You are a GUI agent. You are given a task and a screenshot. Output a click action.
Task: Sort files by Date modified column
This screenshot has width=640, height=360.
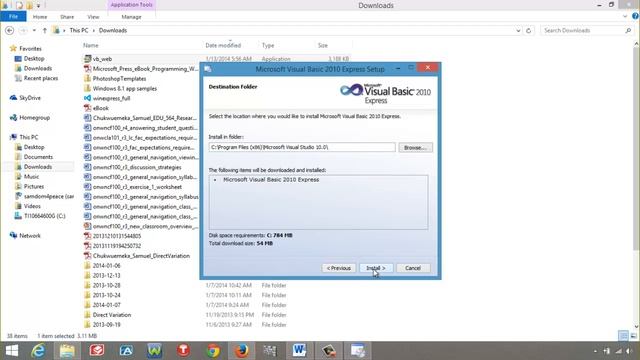click(223, 45)
